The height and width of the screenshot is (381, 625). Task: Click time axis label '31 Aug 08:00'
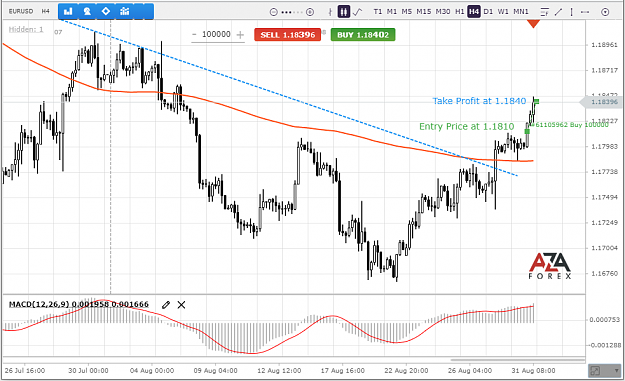coord(533,371)
